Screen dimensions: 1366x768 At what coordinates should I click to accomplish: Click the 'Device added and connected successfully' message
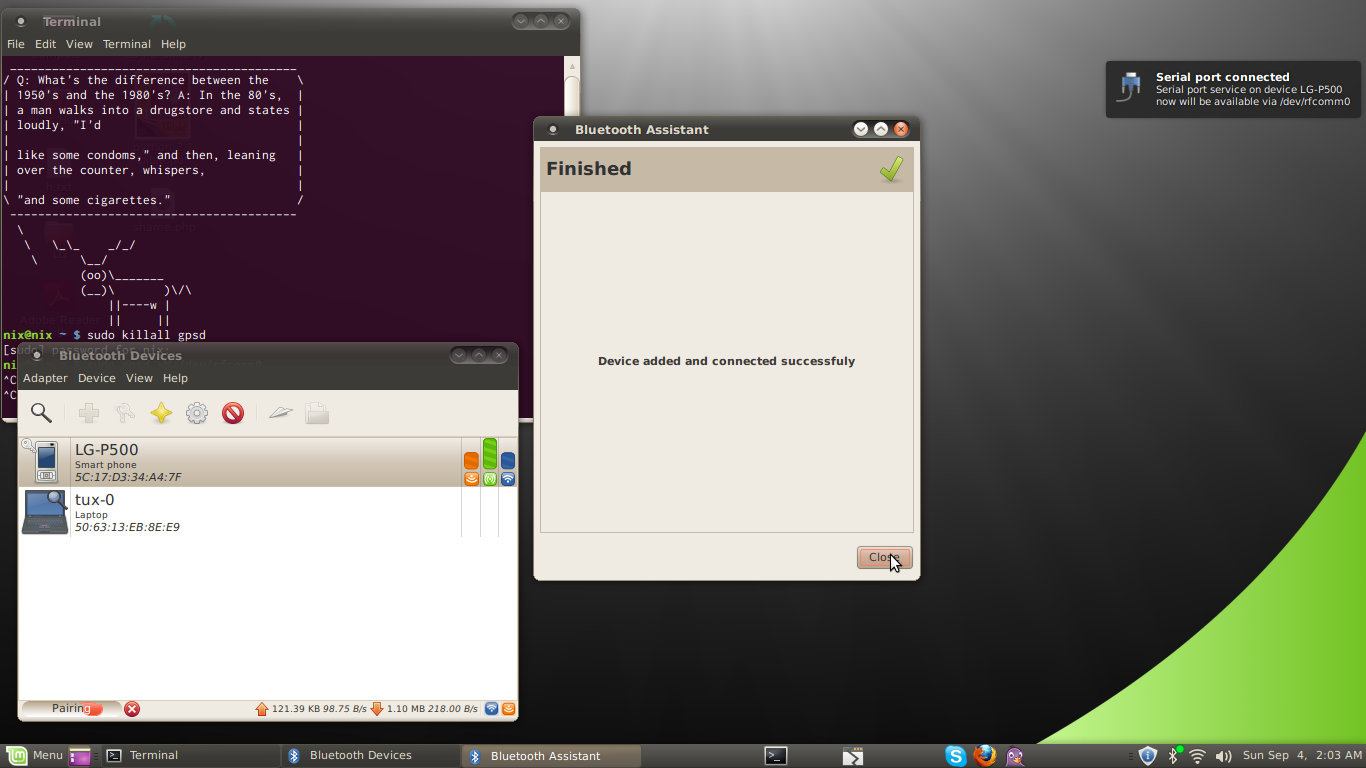tap(726, 361)
